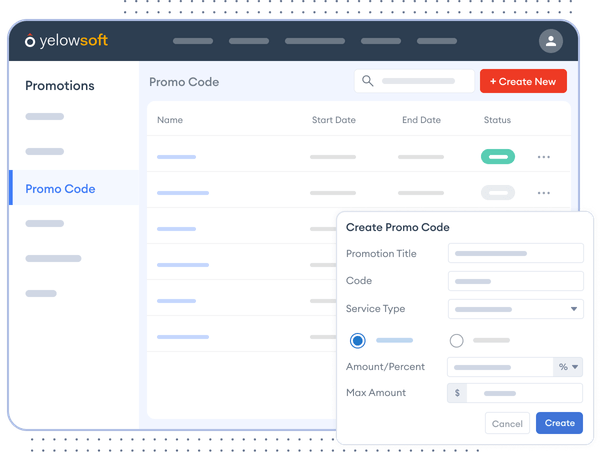600x452 pixels.
Task: Click the search box in Promo Code header
Action: (414, 81)
